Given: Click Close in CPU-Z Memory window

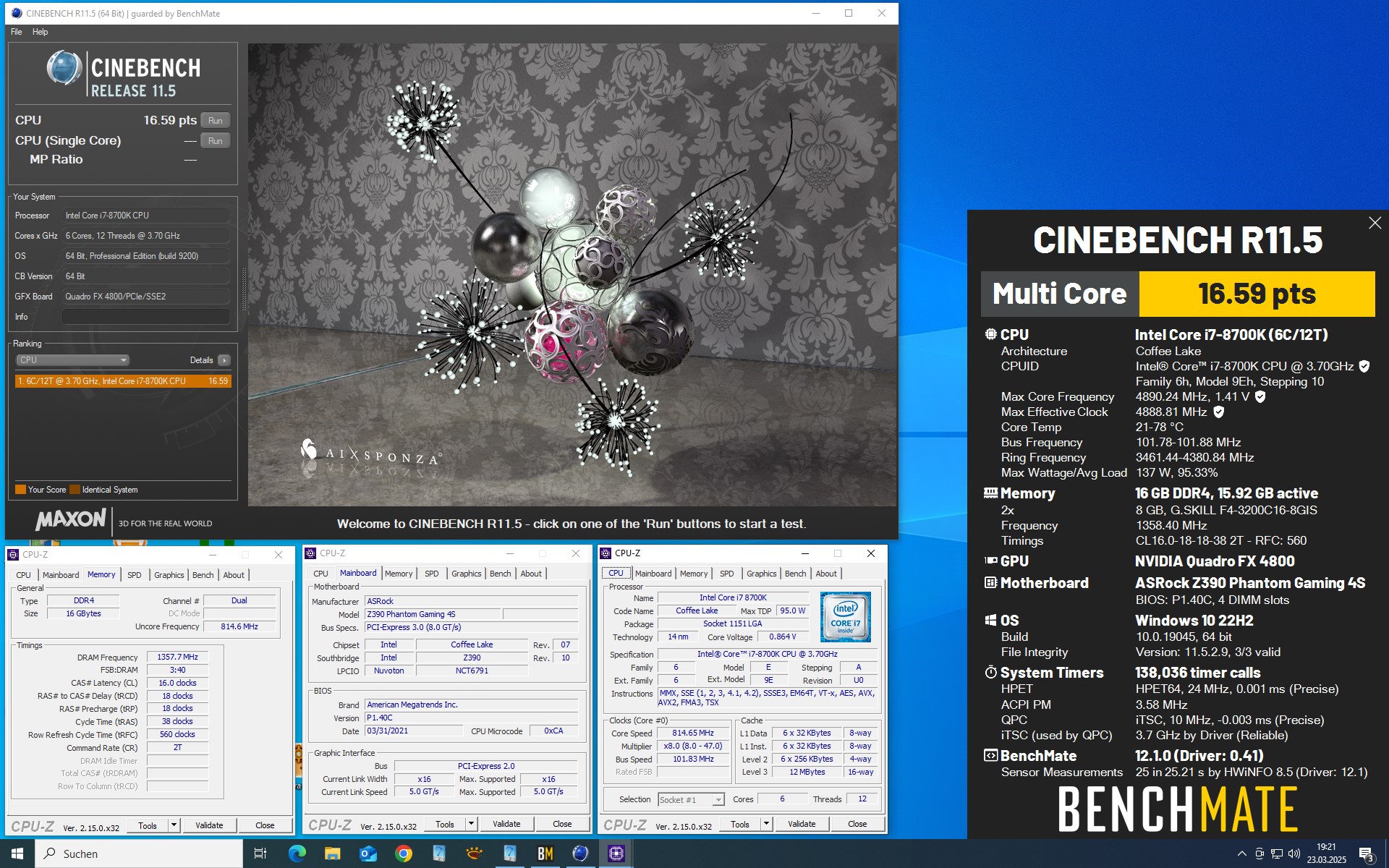Looking at the screenshot, I should point(265,825).
